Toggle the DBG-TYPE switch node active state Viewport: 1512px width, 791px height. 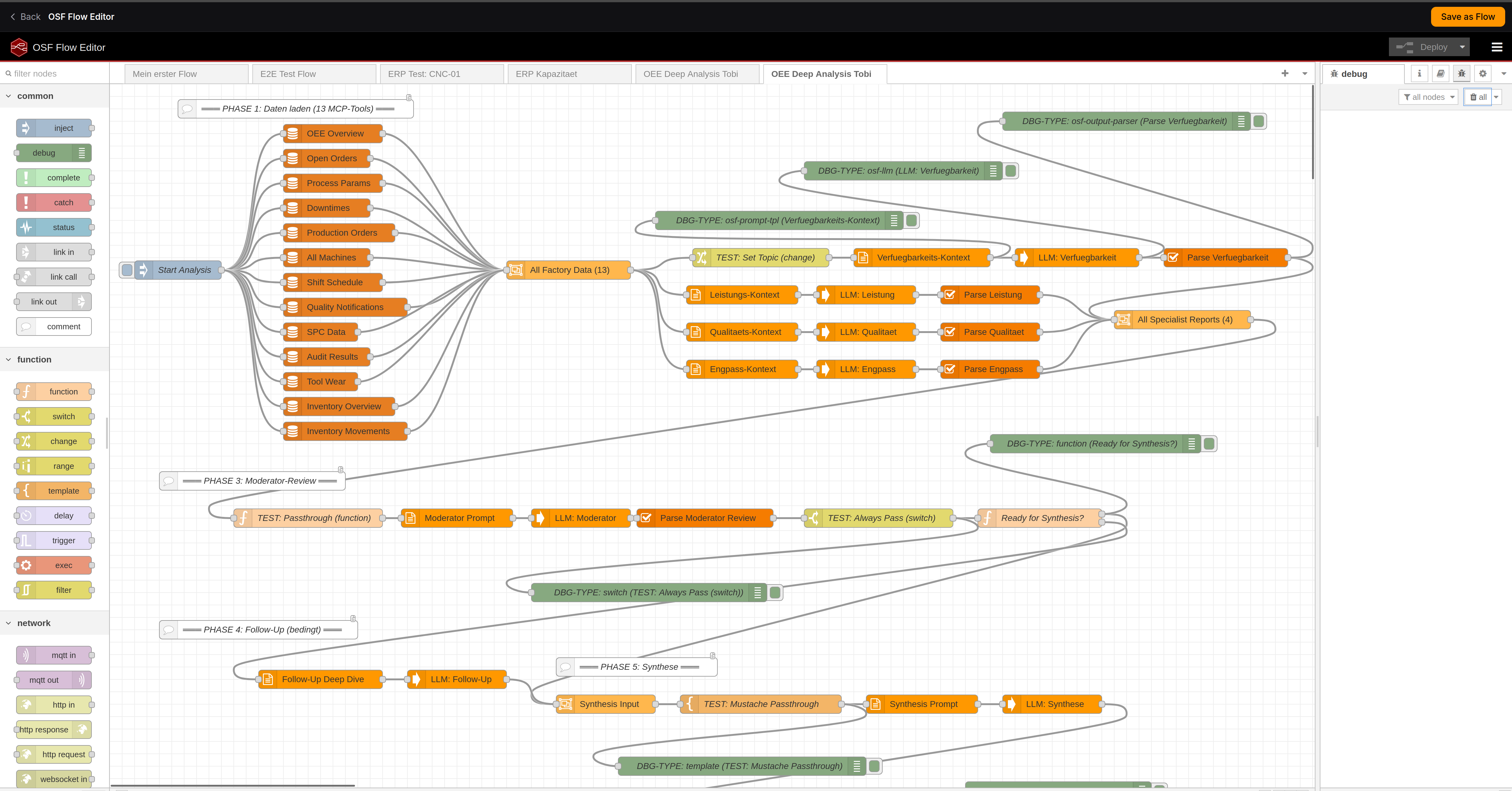pos(775,593)
